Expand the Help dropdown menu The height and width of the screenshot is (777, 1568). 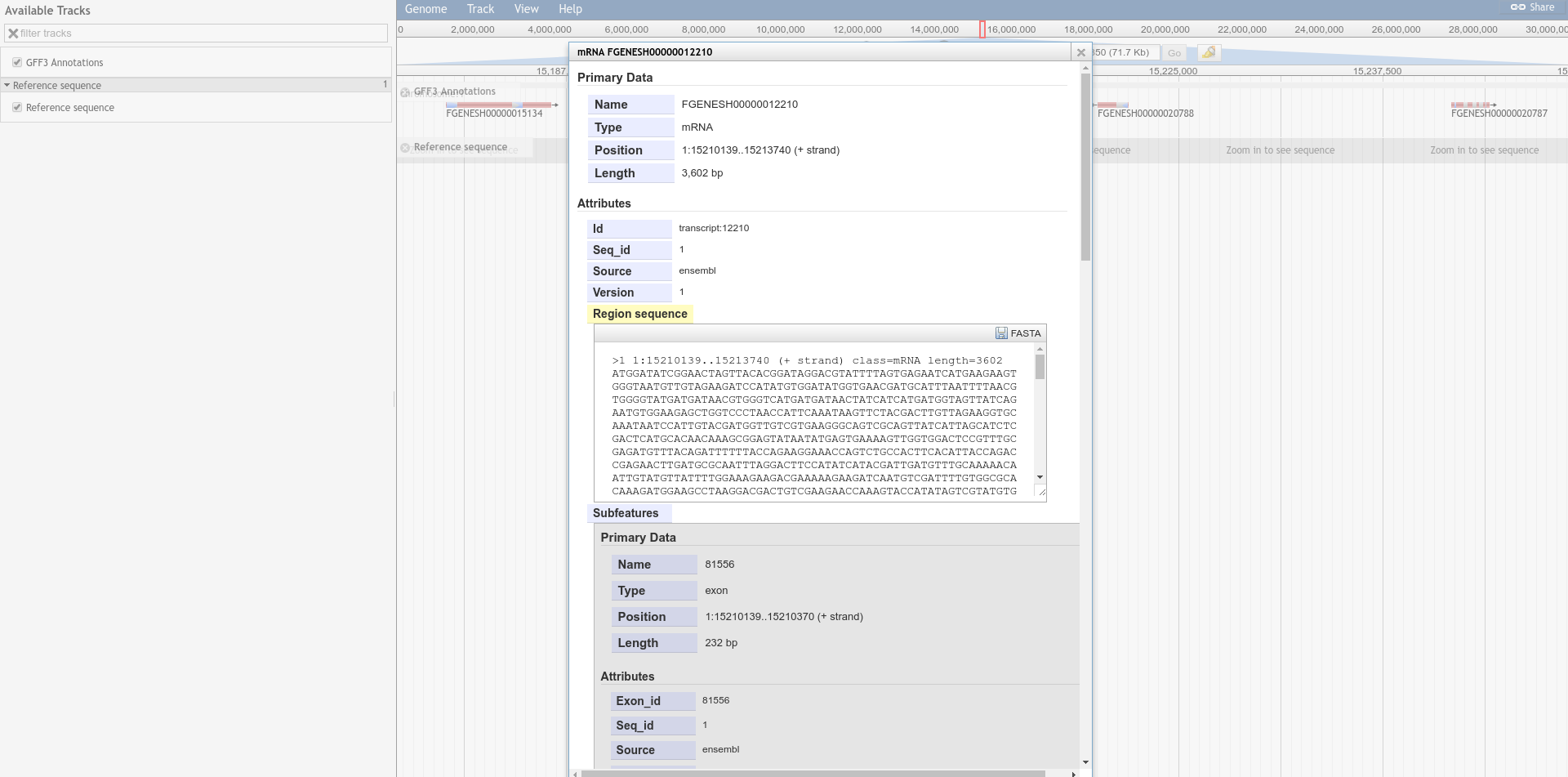(x=570, y=9)
